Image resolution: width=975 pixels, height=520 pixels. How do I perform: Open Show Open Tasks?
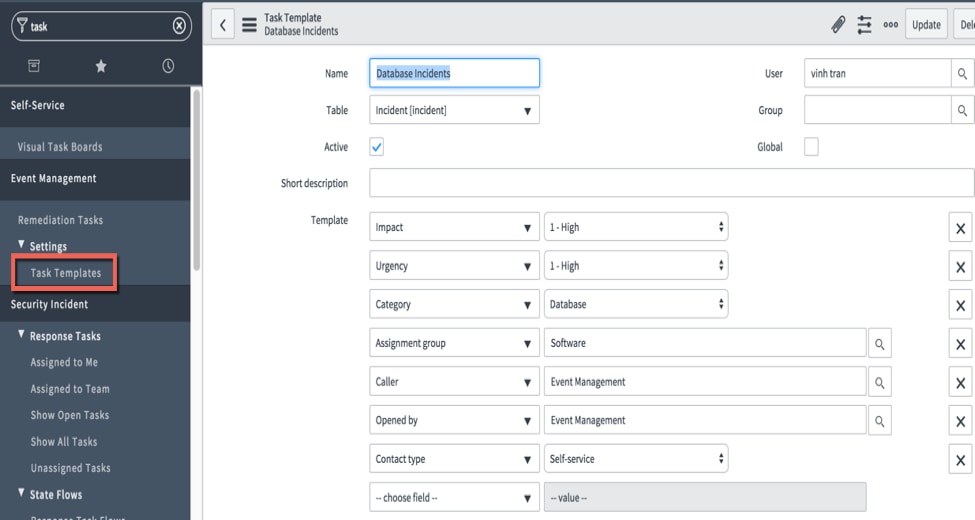tap(70, 415)
